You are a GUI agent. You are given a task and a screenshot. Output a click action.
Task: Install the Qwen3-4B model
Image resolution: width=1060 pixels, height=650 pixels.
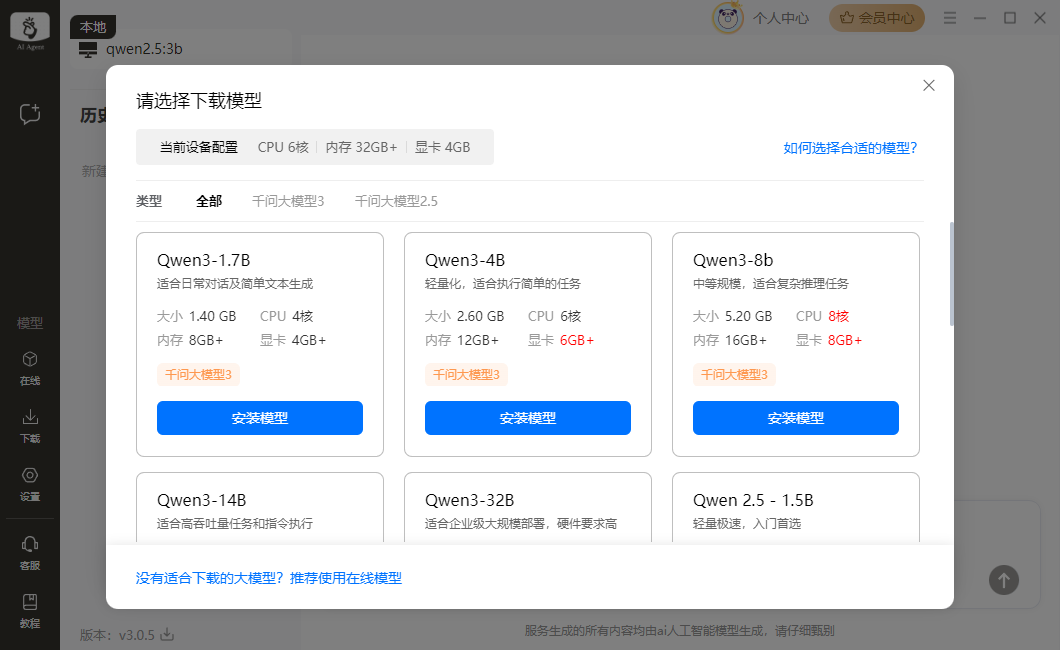(528, 418)
